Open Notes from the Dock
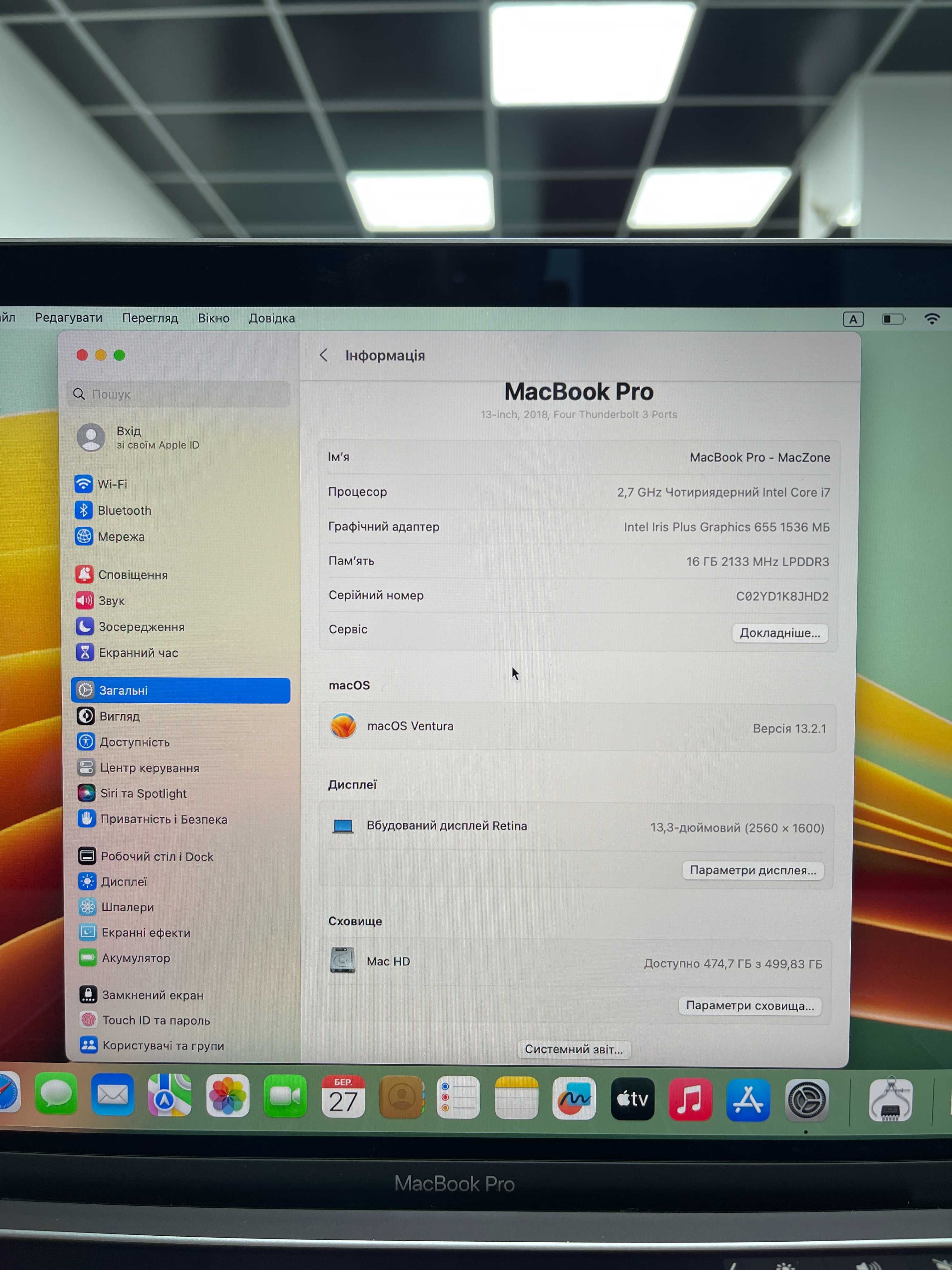 517,1098
